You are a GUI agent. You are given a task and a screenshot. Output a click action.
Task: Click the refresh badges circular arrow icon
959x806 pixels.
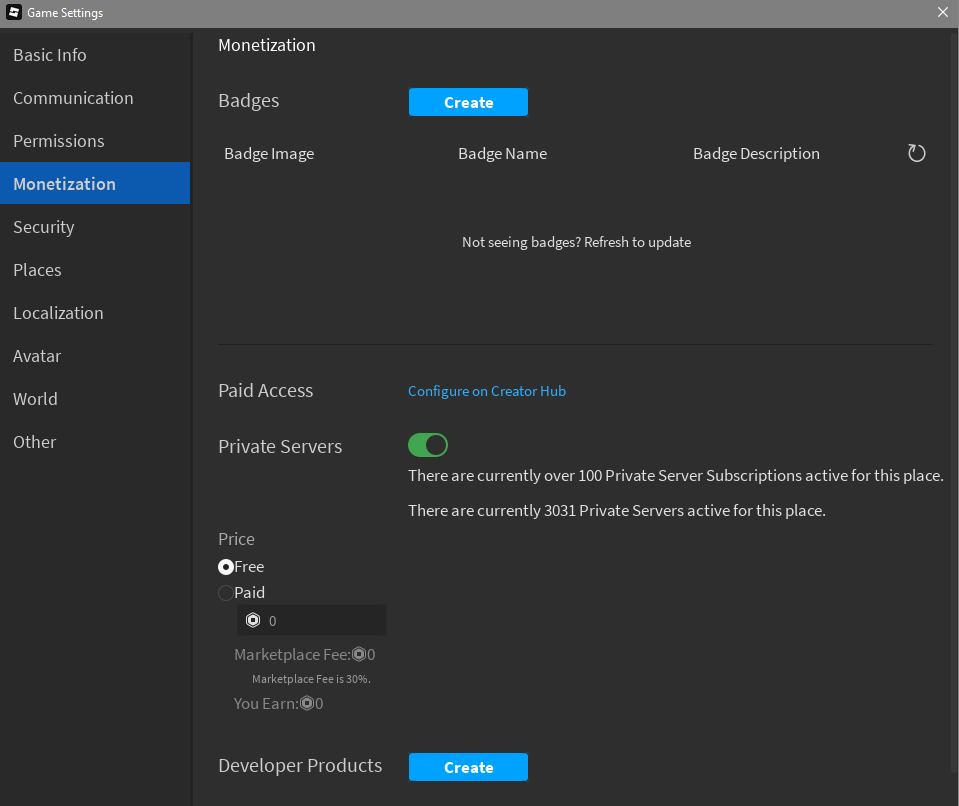coord(916,153)
